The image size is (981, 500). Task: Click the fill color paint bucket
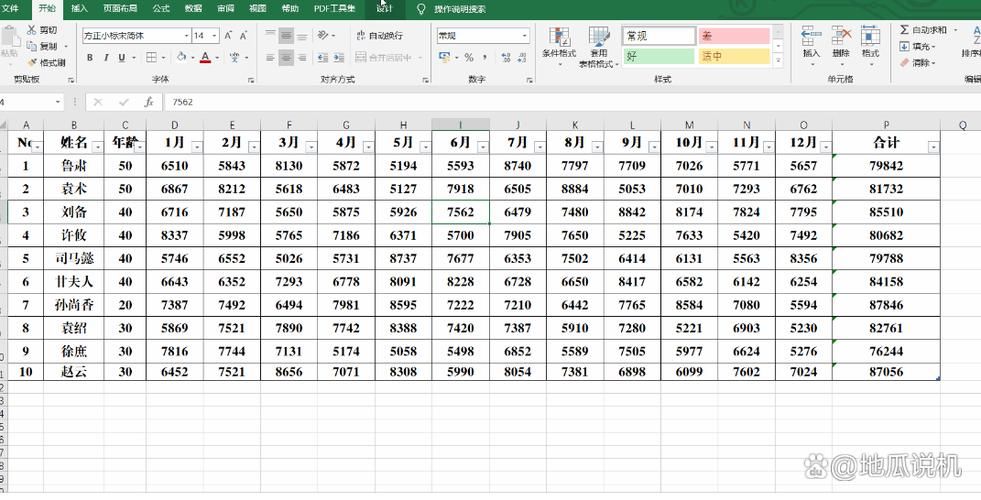(181, 58)
